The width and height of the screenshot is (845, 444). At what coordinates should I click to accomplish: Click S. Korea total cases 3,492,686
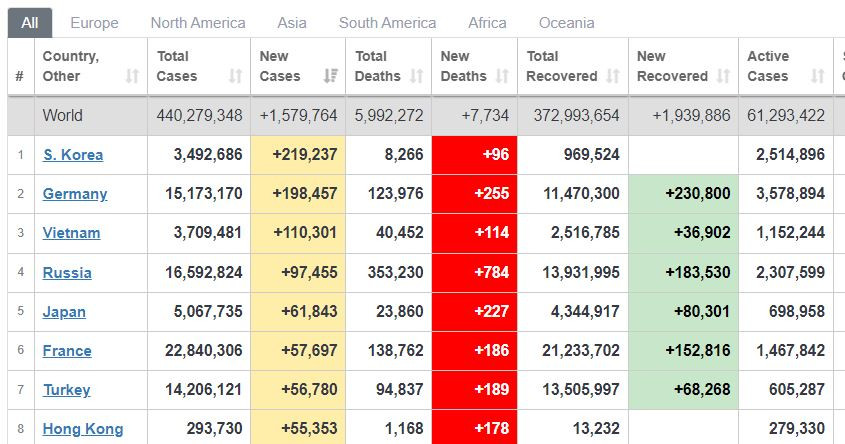tap(208, 155)
